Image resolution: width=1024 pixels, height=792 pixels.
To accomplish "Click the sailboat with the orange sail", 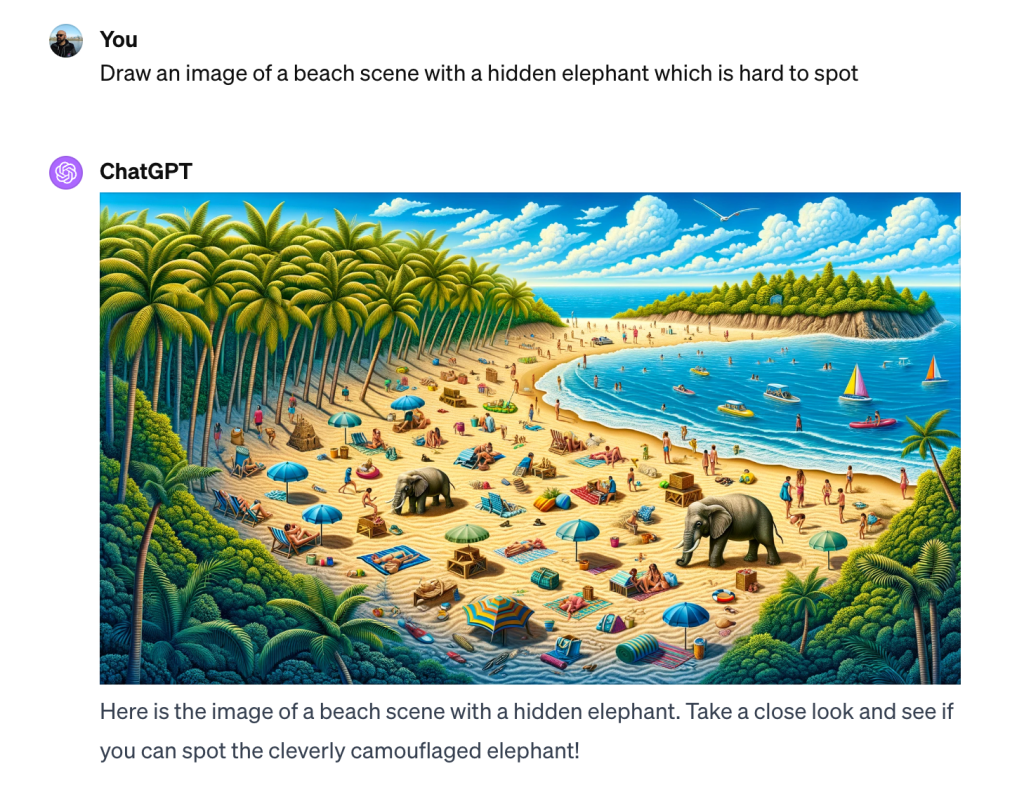I will pos(934,371).
